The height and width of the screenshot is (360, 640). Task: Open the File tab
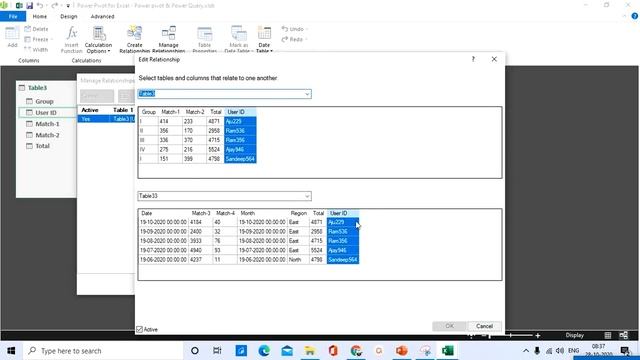(x=13, y=16)
